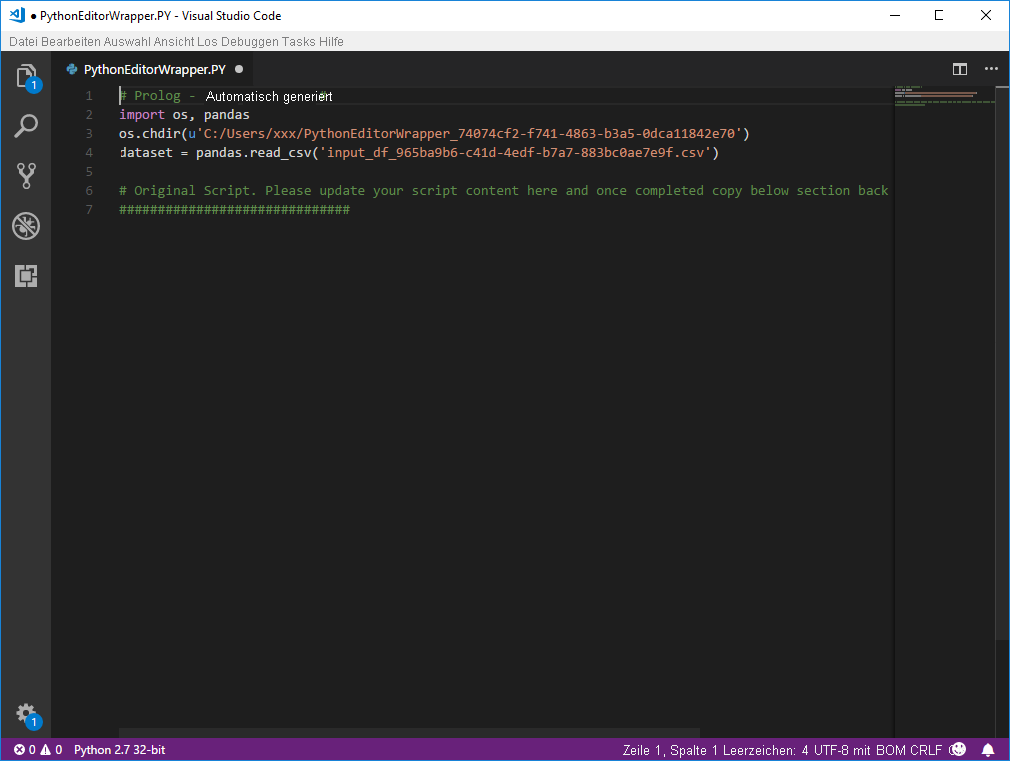Click the row of hash symbols on line 7

point(234,209)
